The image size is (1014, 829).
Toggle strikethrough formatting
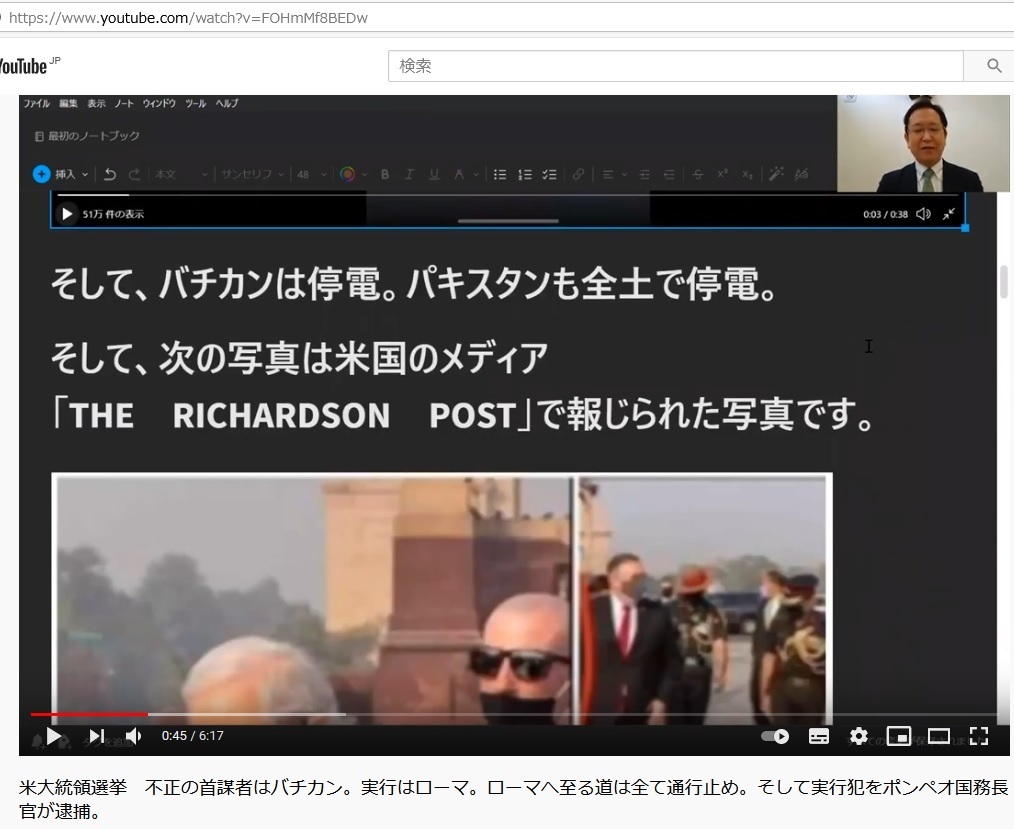pos(698,174)
